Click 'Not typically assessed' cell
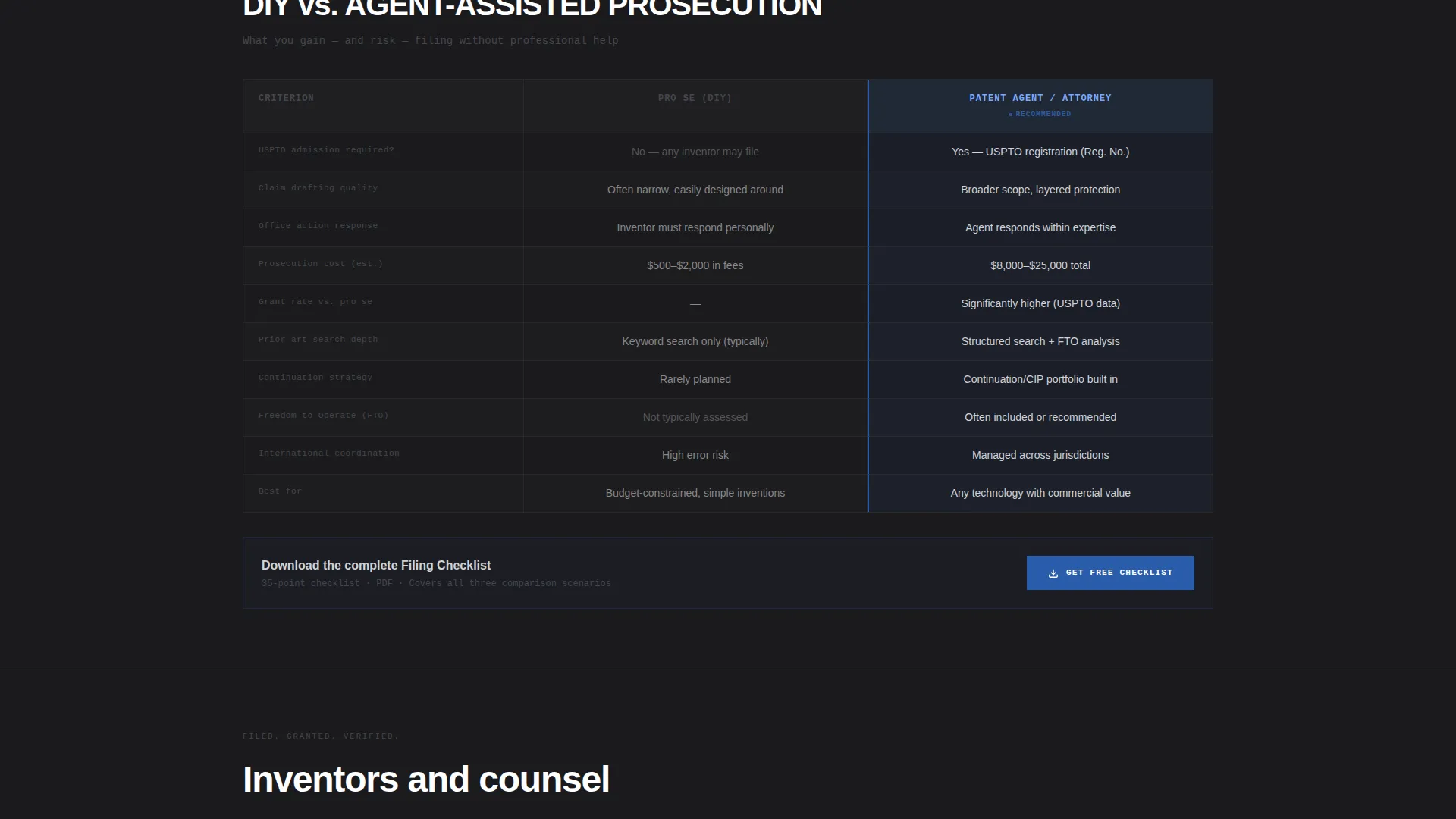Viewport: 1456px width, 819px height. click(x=695, y=417)
